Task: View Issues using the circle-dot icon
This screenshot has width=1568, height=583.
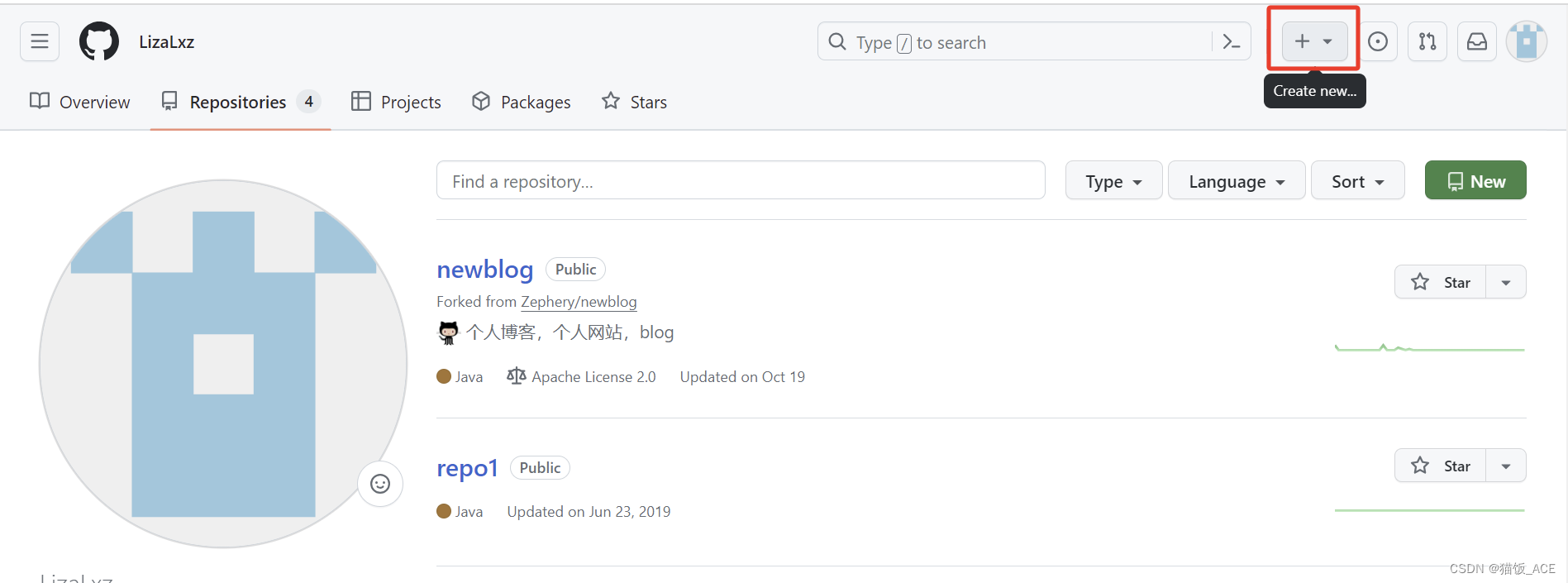Action: 1378,41
